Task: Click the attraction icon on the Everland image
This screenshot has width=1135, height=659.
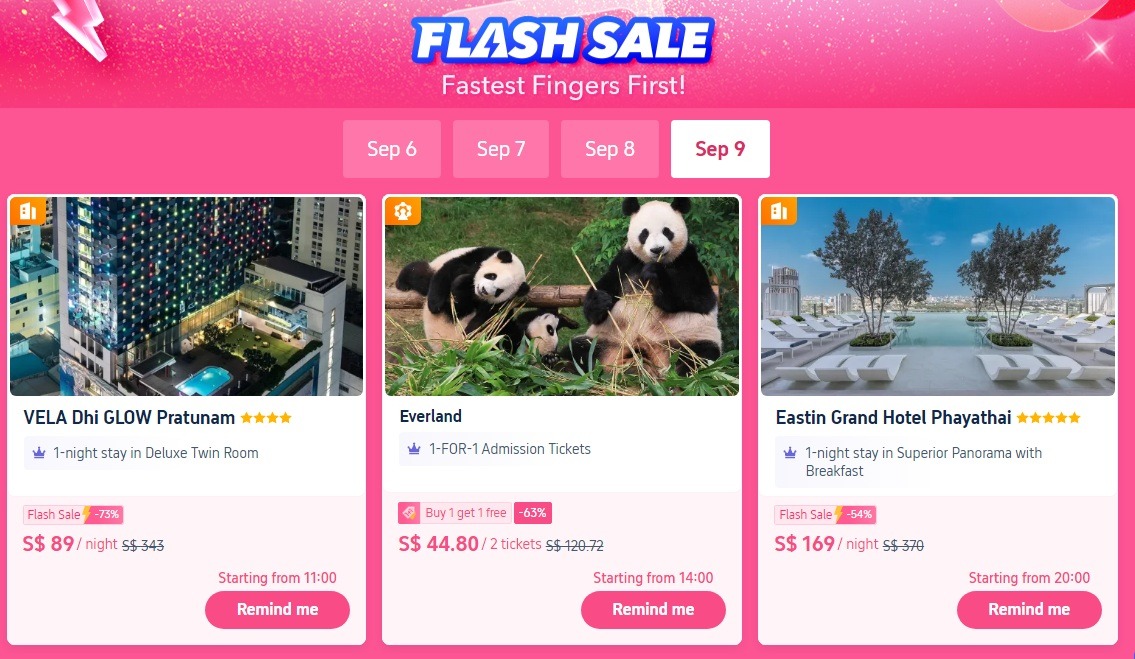Action: click(x=403, y=211)
